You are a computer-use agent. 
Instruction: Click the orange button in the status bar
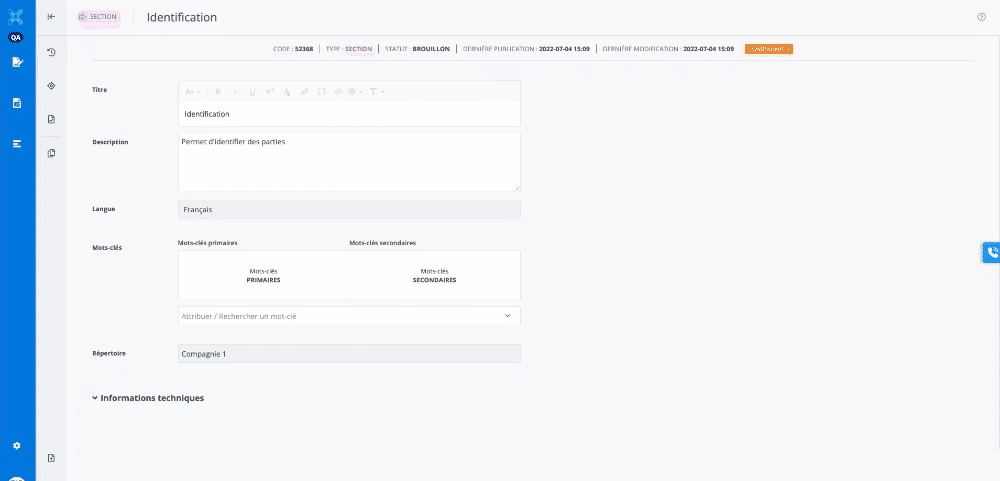(768, 48)
